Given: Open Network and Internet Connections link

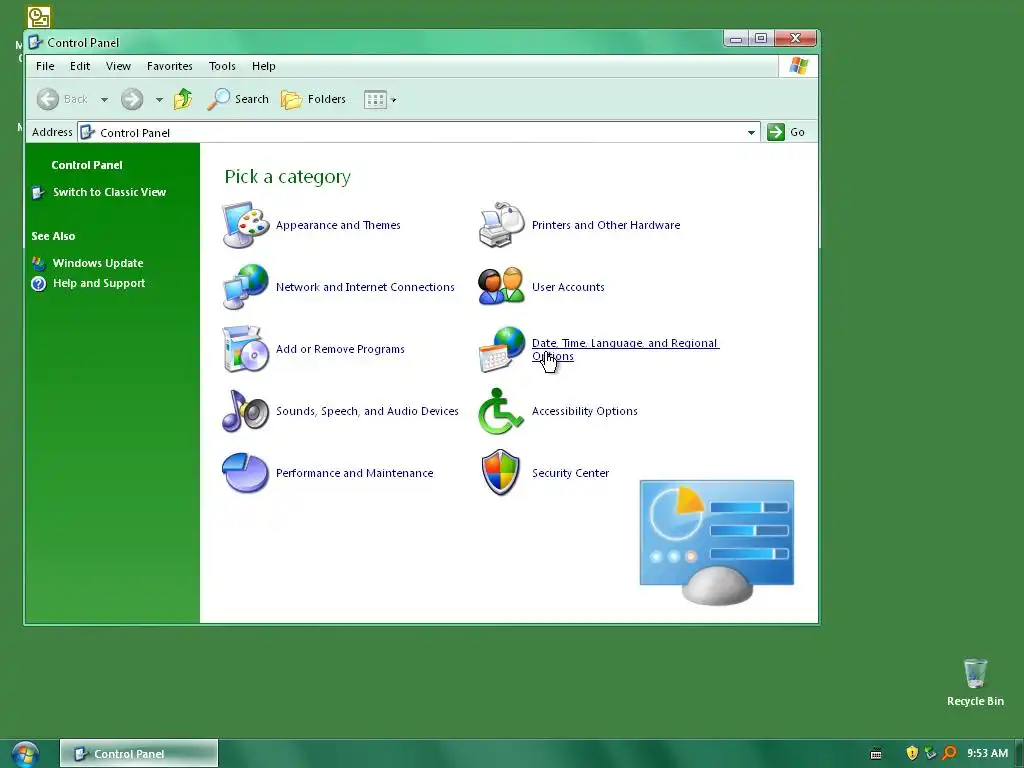Looking at the screenshot, I should point(365,287).
